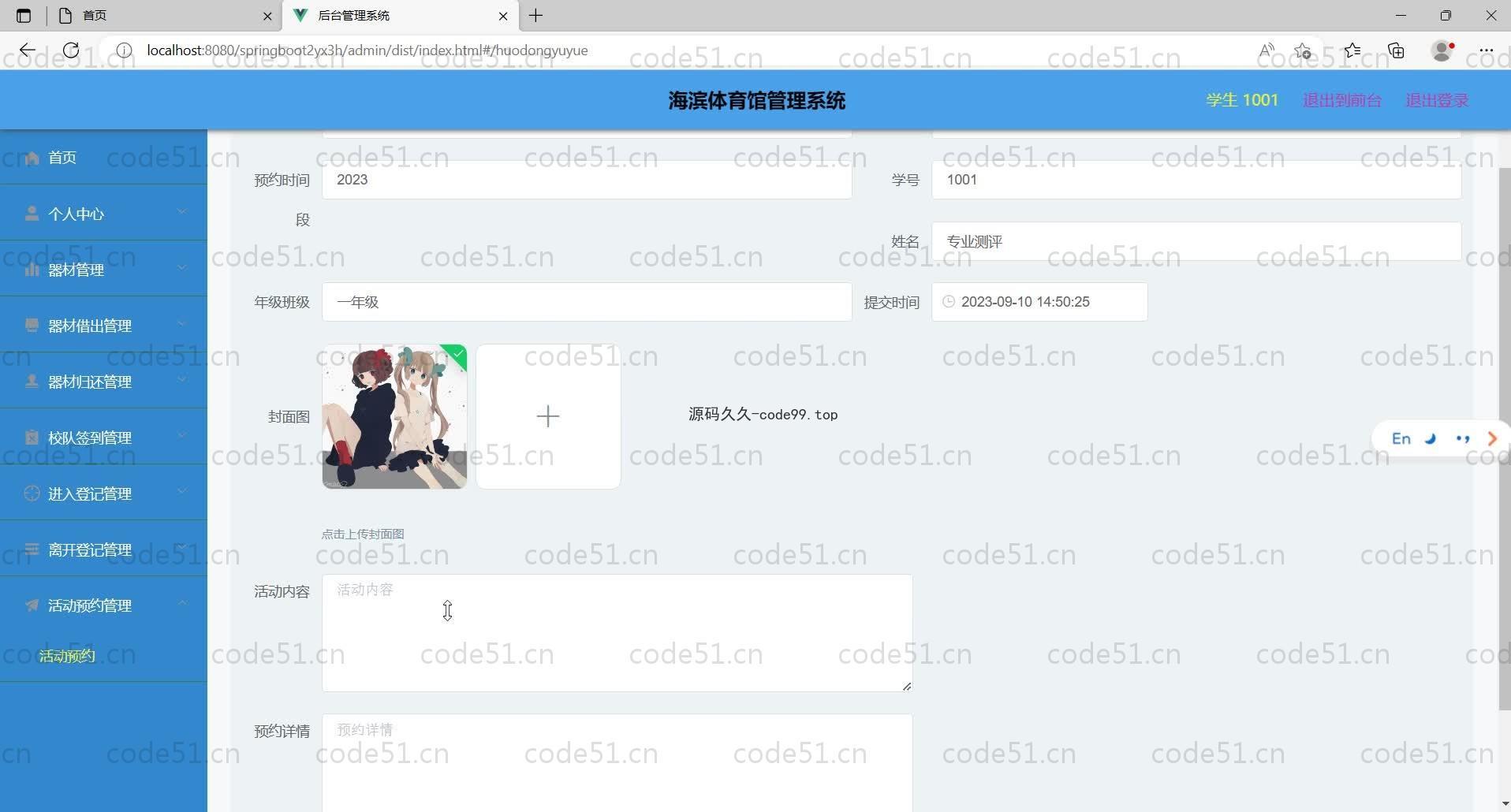Click the uploaded anime cover thumbnail

(x=394, y=416)
